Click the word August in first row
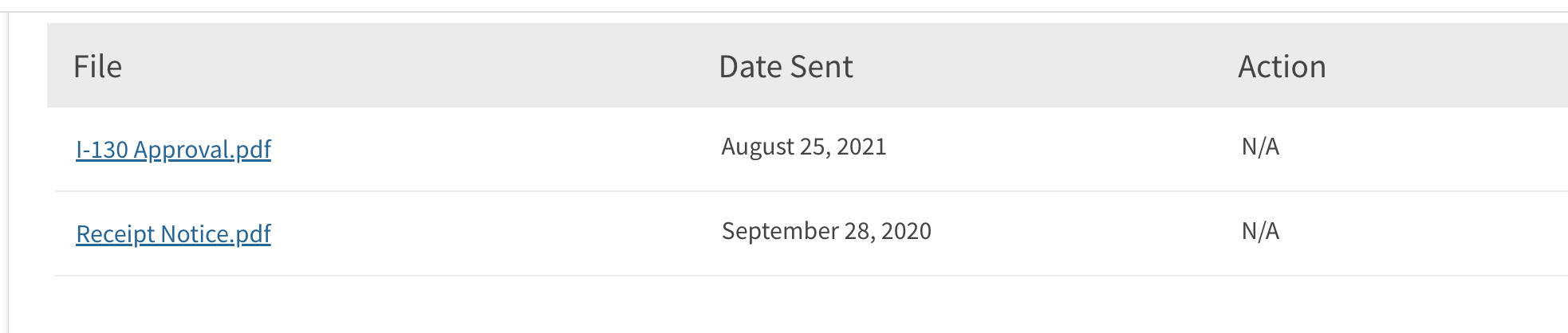 point(758,147)
